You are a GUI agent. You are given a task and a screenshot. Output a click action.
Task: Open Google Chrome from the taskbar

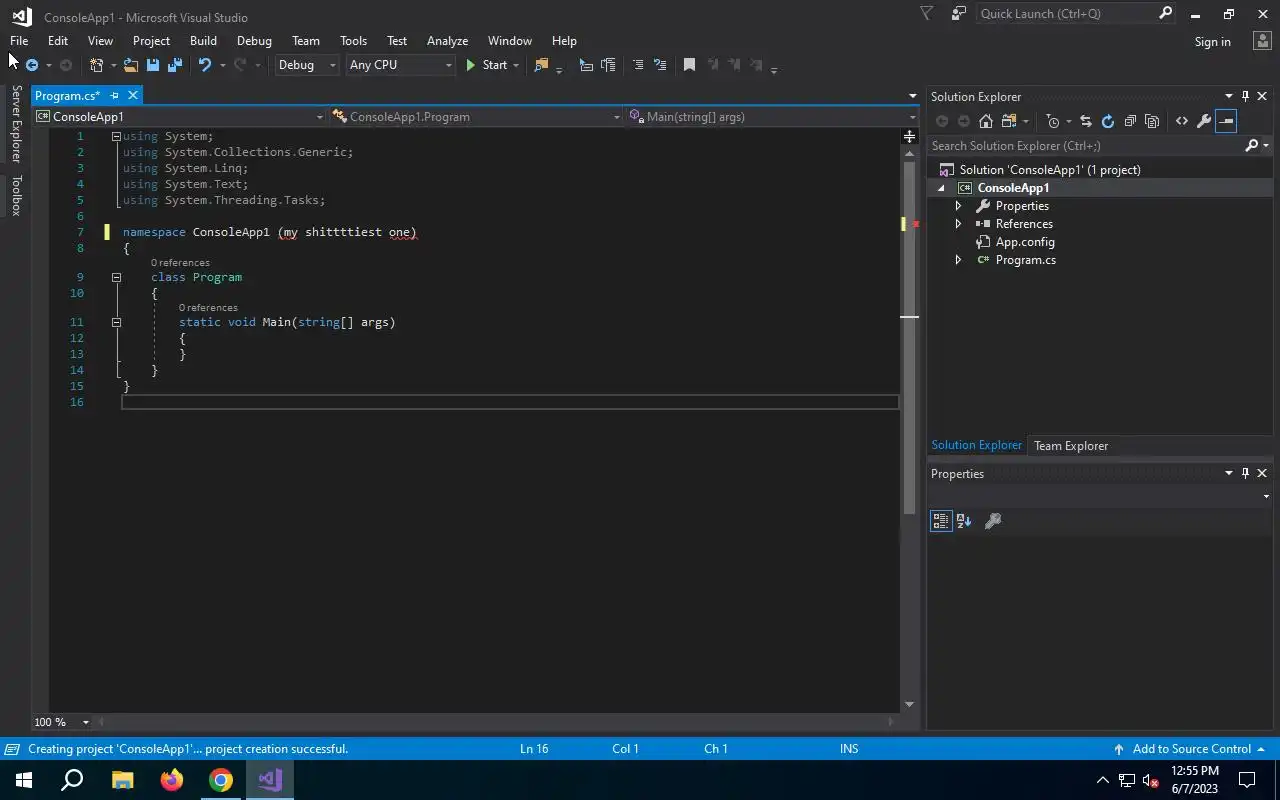click(x=221, y=780)
